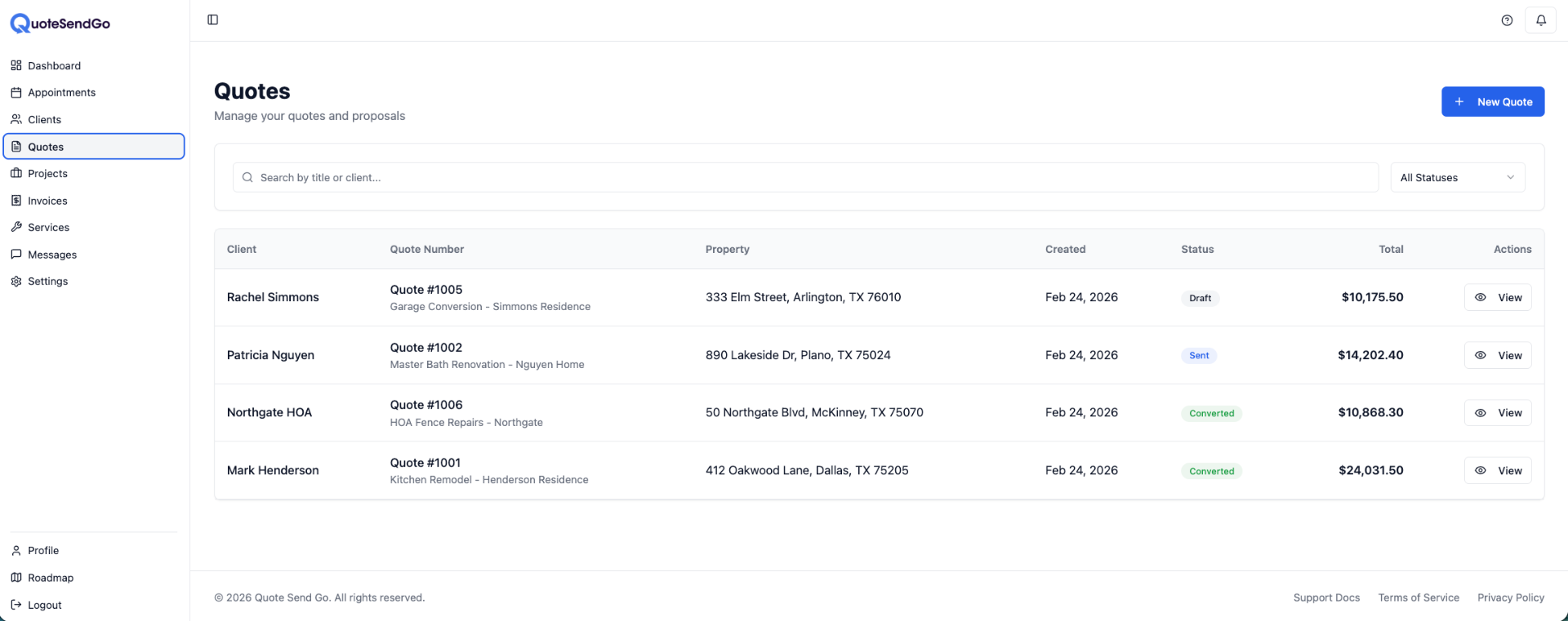Navigate to Messages in the sidebar
The image size is (1568, 621).
click(x=52, y=255)
